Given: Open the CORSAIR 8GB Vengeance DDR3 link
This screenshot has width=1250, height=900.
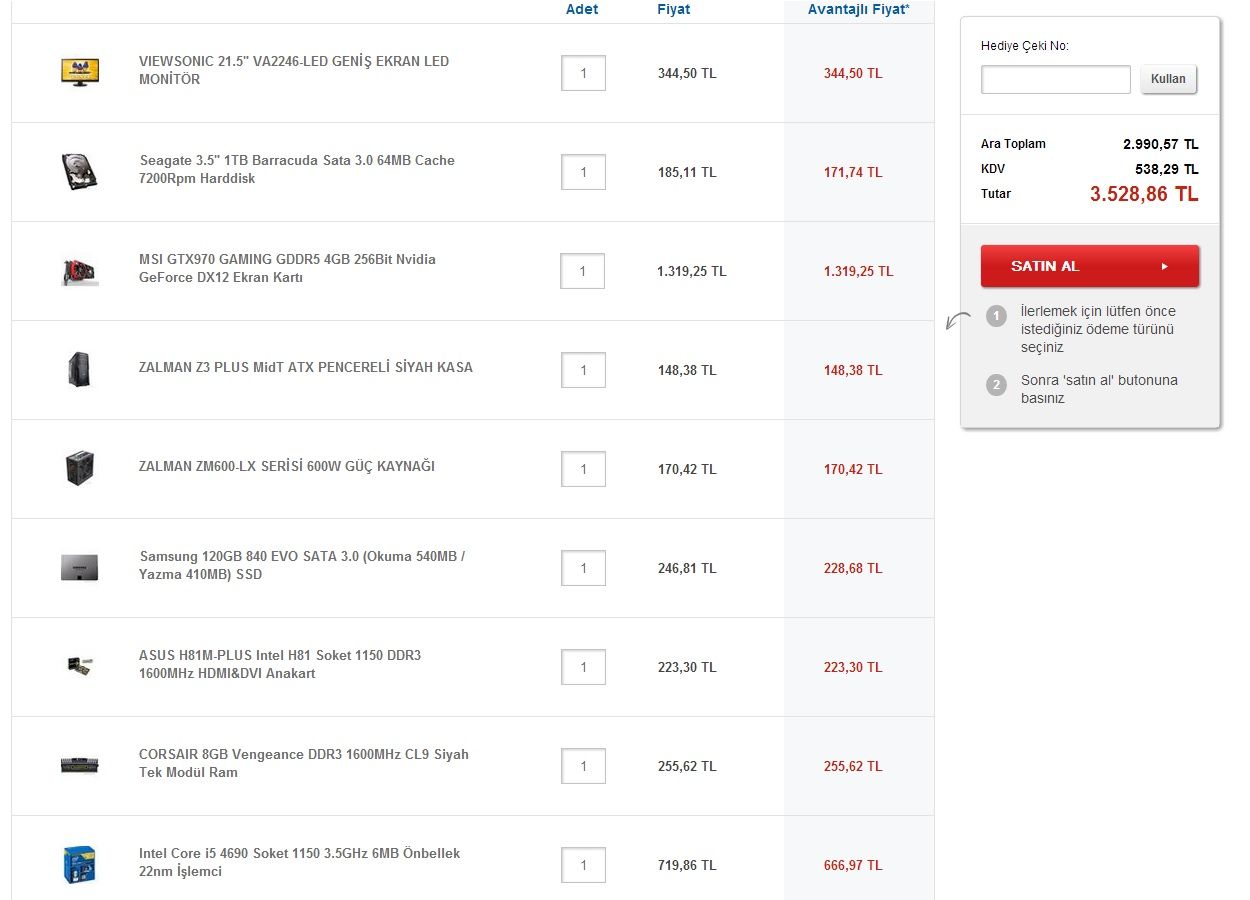Looking at the screenshot, I should 304,763.
